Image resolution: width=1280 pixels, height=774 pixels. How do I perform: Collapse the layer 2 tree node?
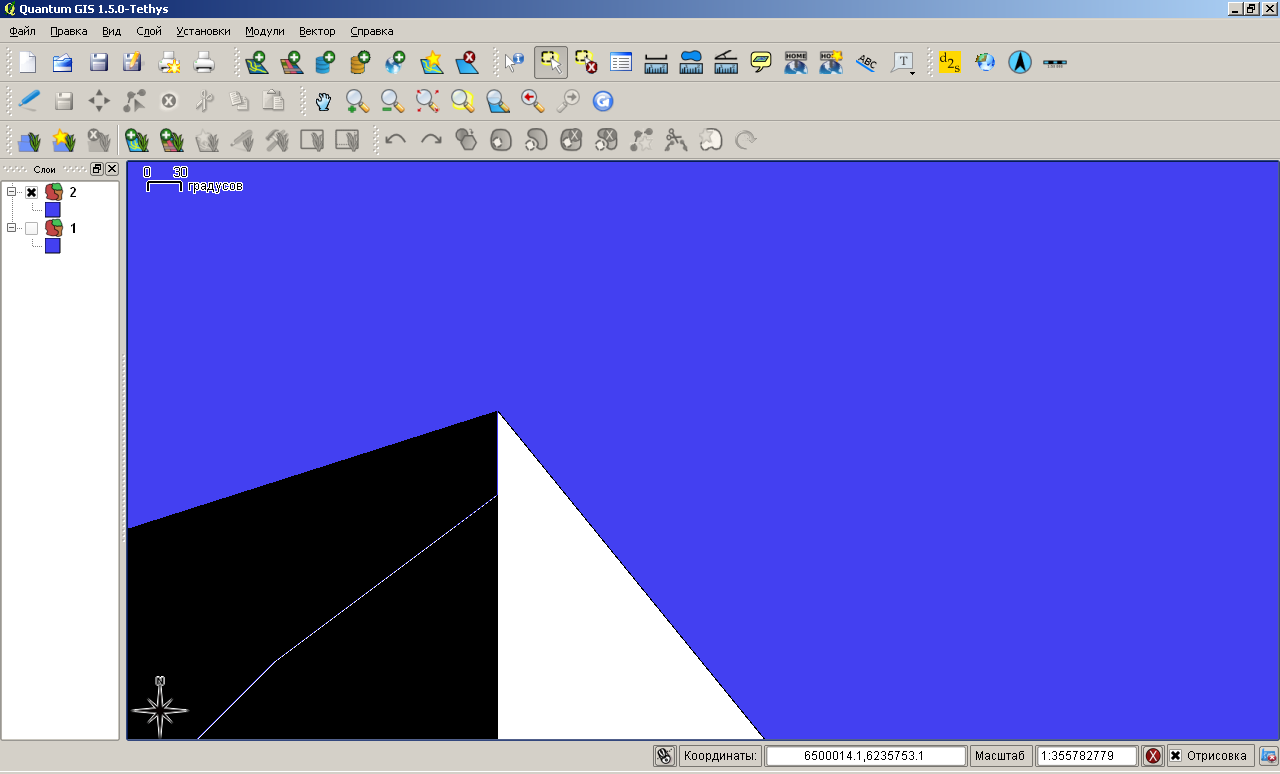(12, 192)
